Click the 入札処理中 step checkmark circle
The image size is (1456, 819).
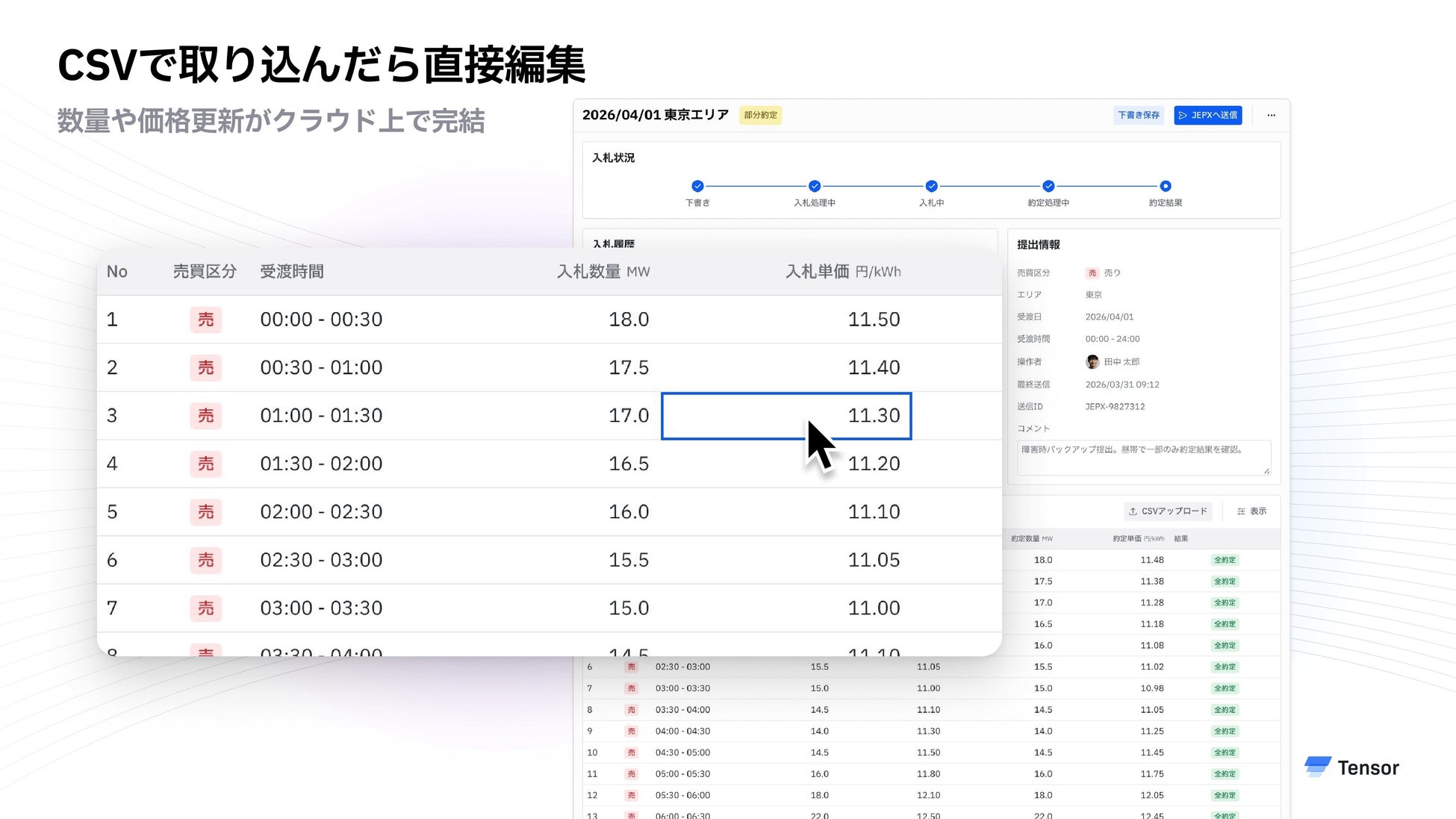pyautogui.click(x=815, y=186)
